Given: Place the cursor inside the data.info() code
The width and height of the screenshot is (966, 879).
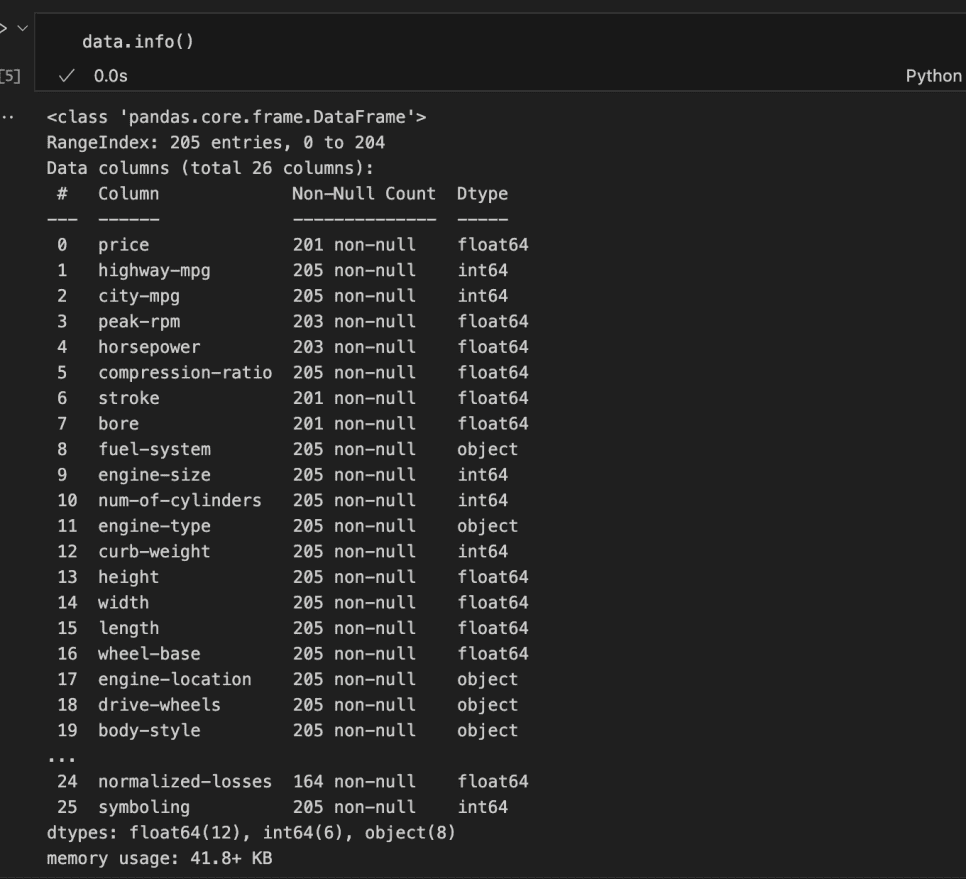Looking at the screenshot, I should pyautogui.click(x=100, y=42).
